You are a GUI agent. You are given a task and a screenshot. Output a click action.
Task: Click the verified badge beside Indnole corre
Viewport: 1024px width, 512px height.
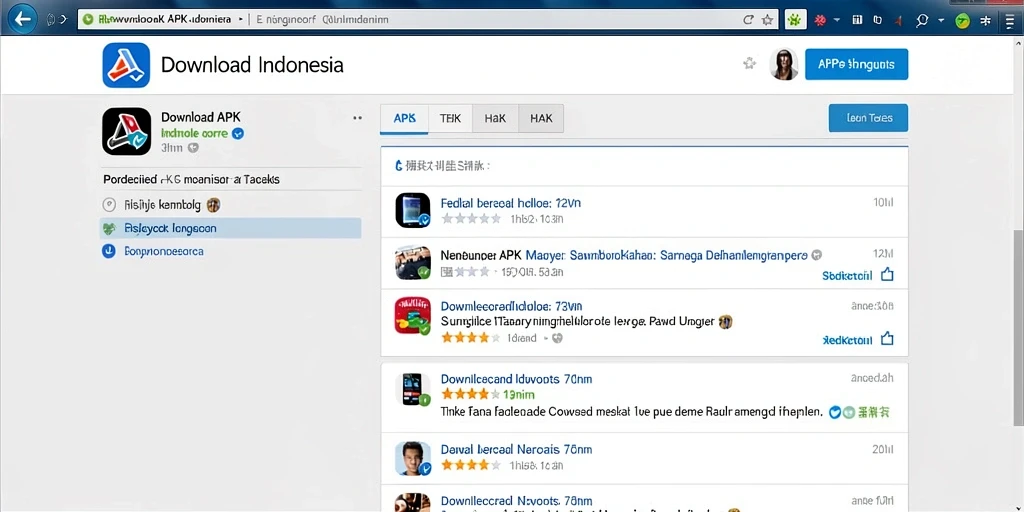click(238, 133)
